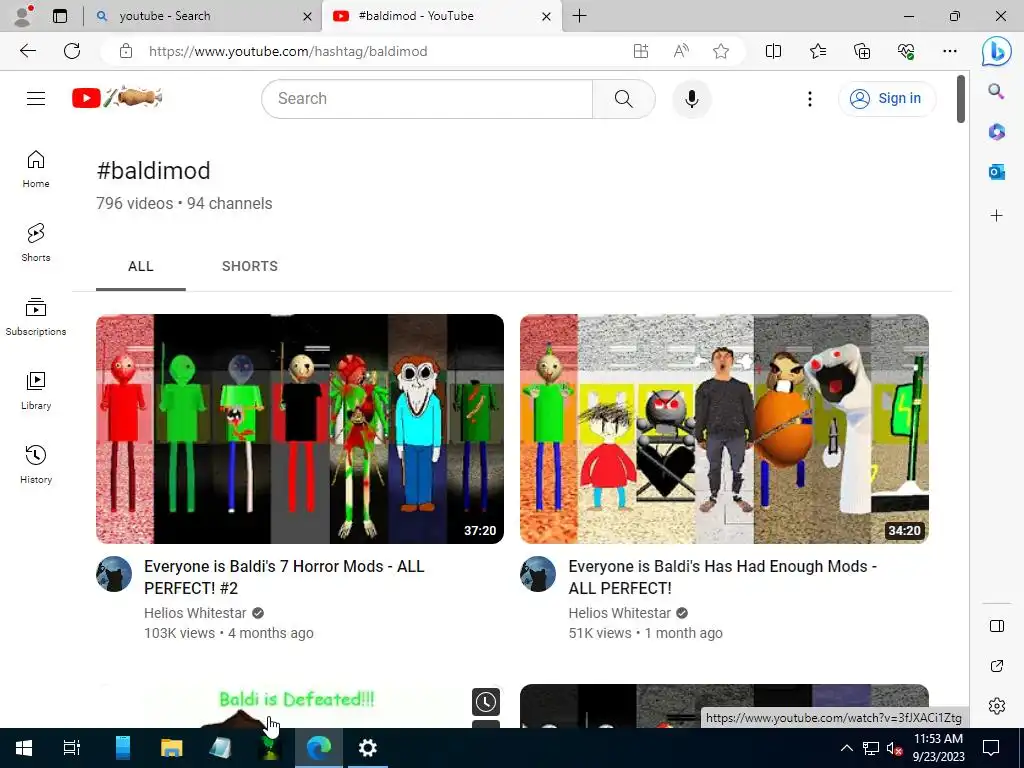The height and width of the screenshot is (768, 1024).
Task: Go back with the browser back arrow
Action: pyautogui.click(x=27, y=51)
